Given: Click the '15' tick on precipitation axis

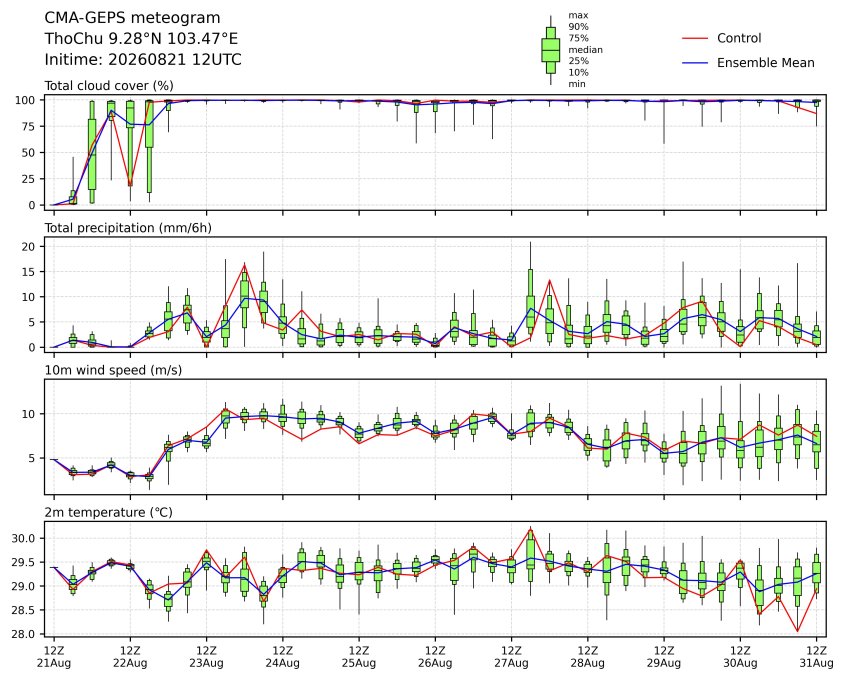Looking at the screenshot, I should [28, 272].
